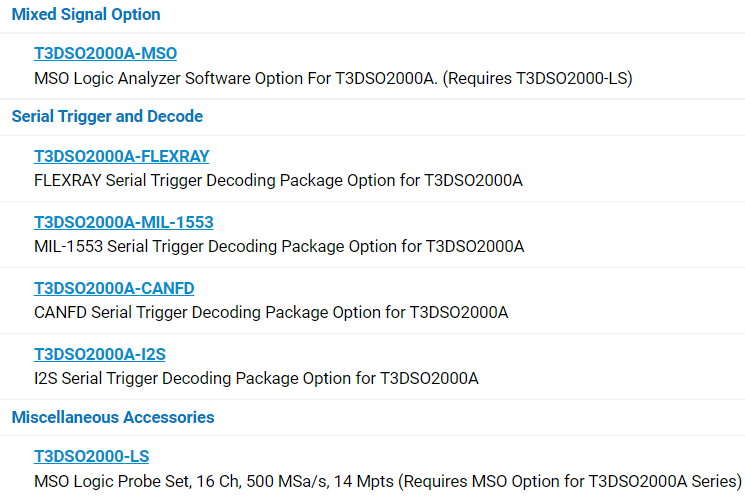Click the Mixed Signal Option heading
This screenshot has width=745, height=501.
tap(86, 15)
